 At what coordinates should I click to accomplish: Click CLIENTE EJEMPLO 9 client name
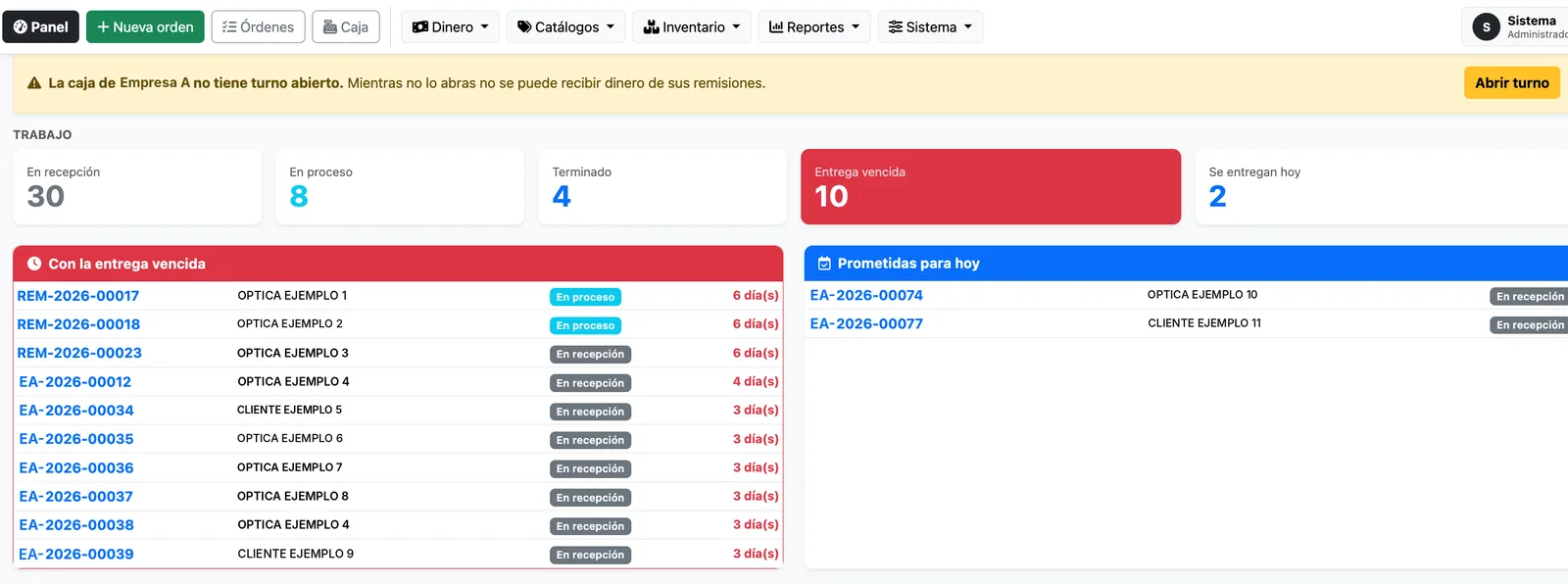(x=296, y=554)
